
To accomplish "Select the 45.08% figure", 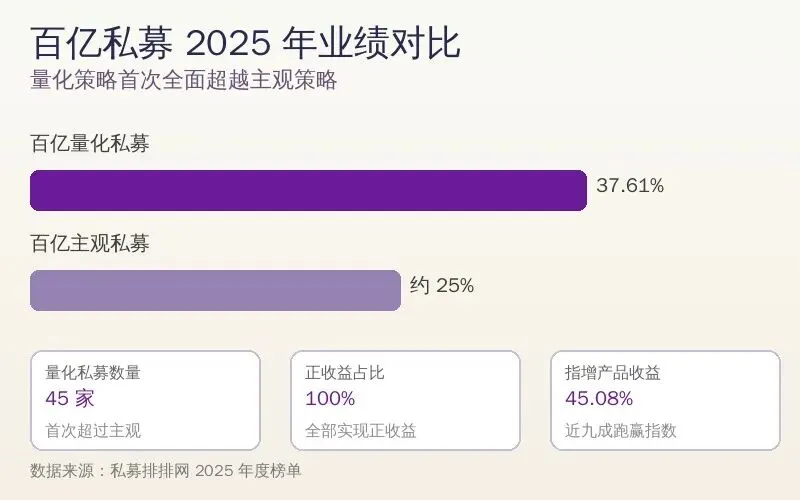I will pos(599,399).
